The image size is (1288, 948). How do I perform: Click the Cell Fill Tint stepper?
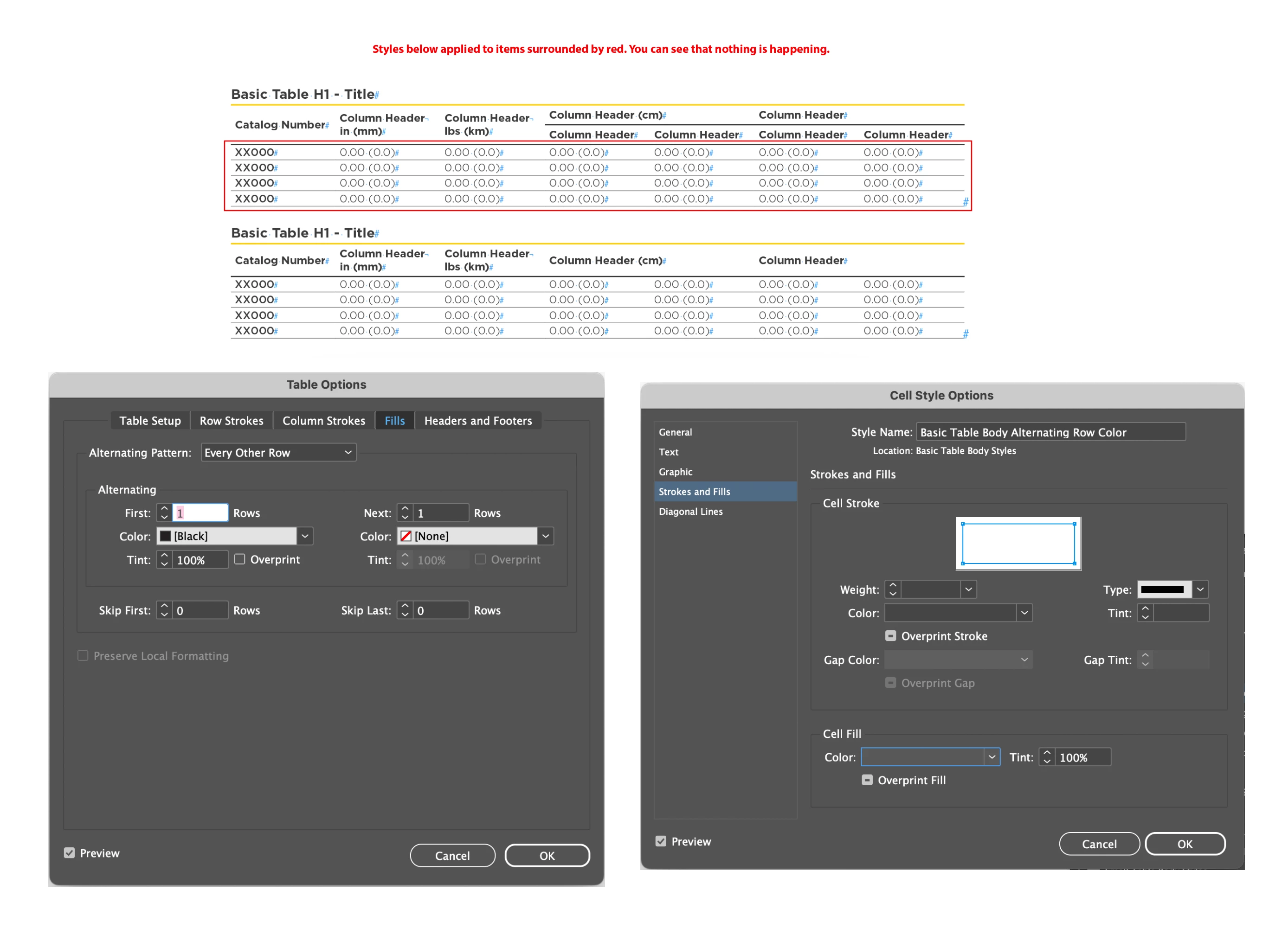[1047, 757]
